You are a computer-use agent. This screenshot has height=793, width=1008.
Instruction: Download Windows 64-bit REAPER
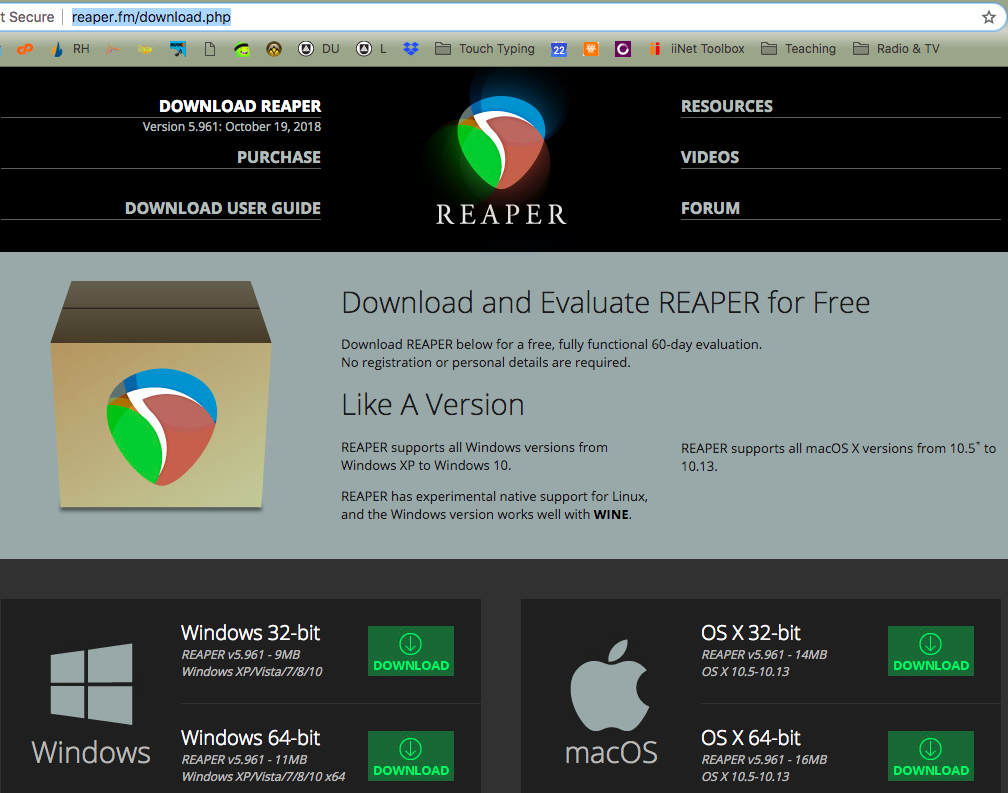[411, 756]
